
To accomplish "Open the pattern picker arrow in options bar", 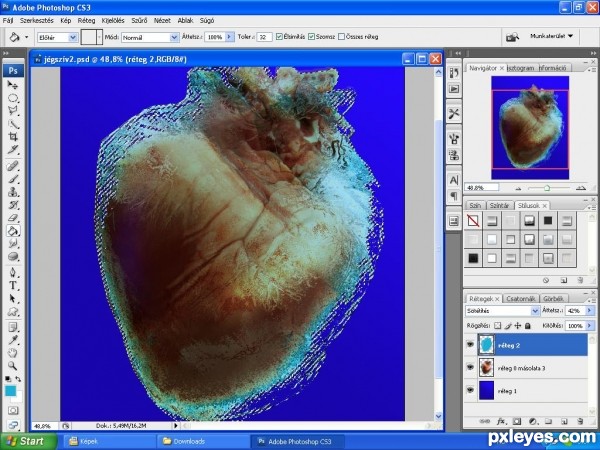I will (x=99, y=37).
